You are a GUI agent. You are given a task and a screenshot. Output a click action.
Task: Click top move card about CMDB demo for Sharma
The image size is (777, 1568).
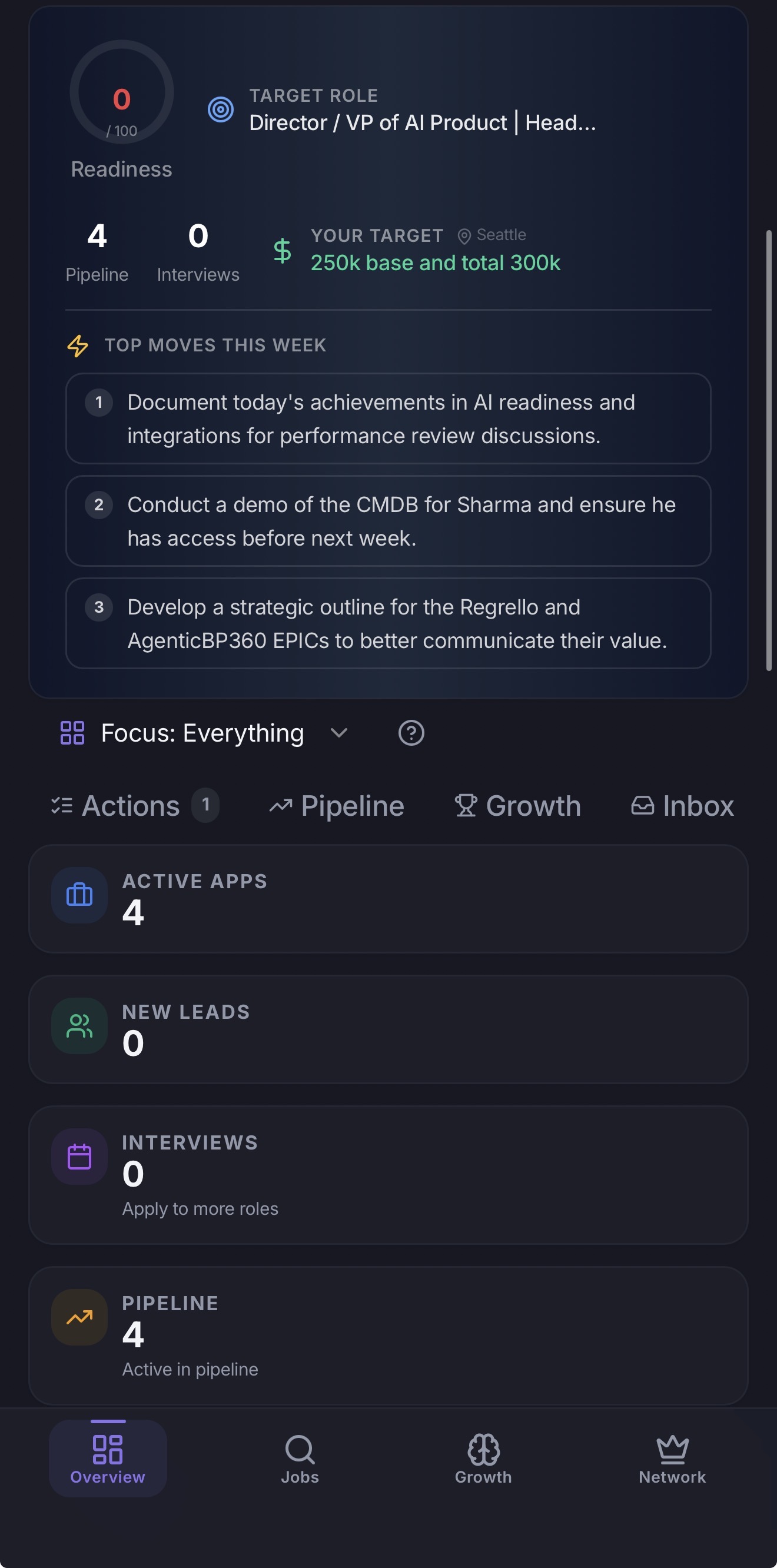pyautogui.click(x=388, y=520)
